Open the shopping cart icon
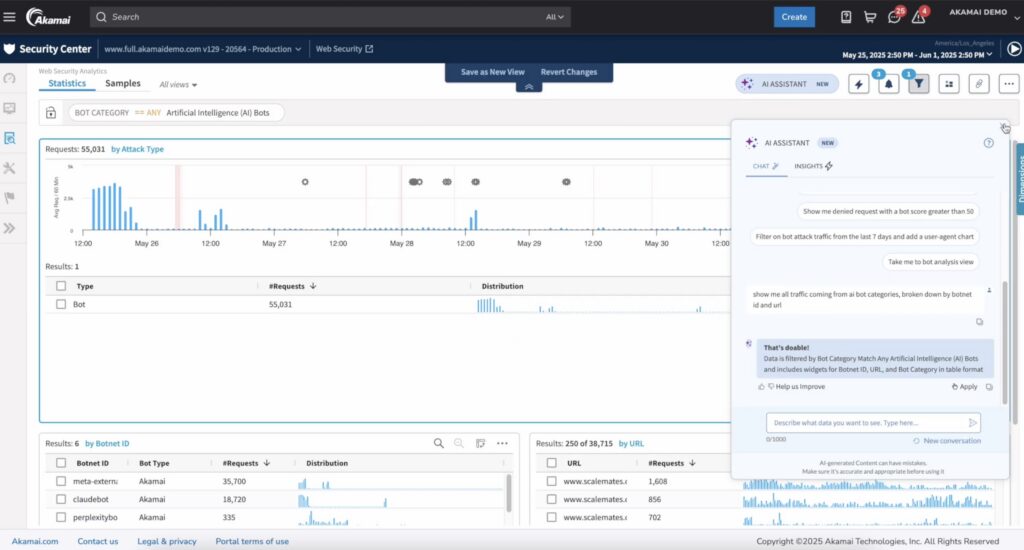The height and width of the screenshot is (550, 1024). point(870,17)
